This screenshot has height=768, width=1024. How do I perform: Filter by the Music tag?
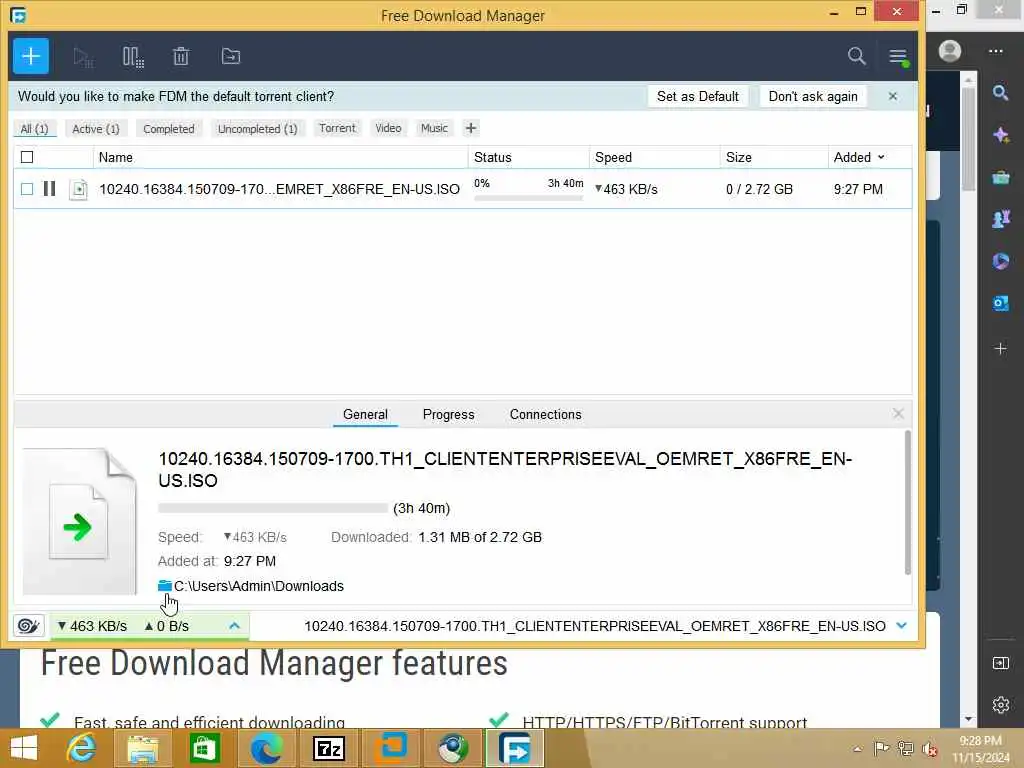point(434,128)
